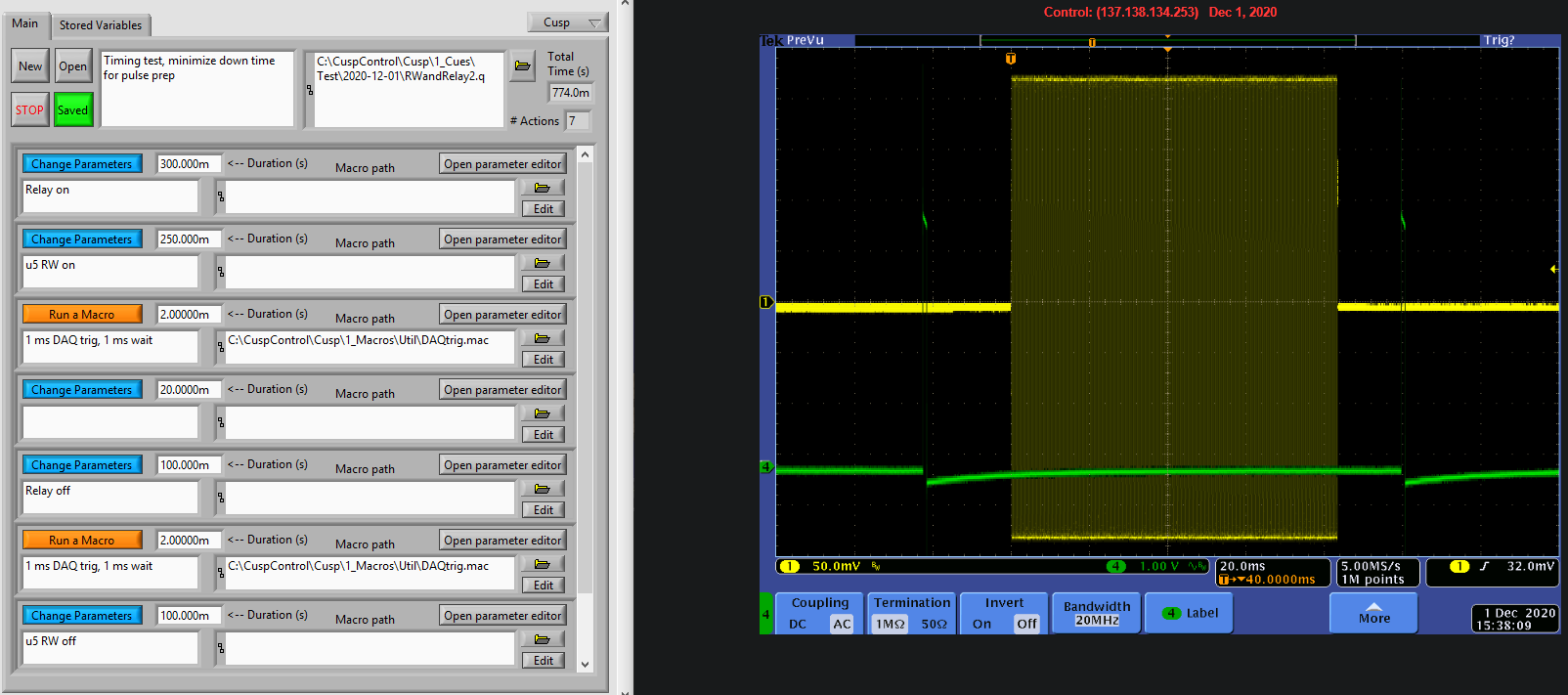
Task: Click the orange trigger T marker on the waveform
Action: pyautogui.click(x=1011, y=59)
